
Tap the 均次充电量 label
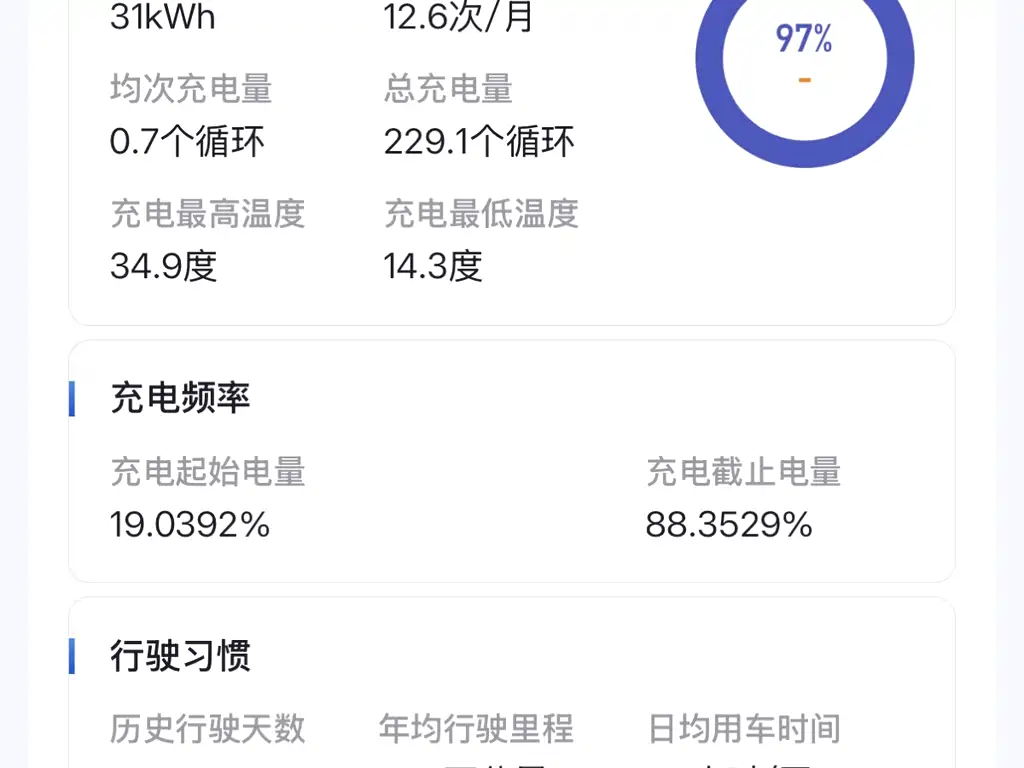191,89
